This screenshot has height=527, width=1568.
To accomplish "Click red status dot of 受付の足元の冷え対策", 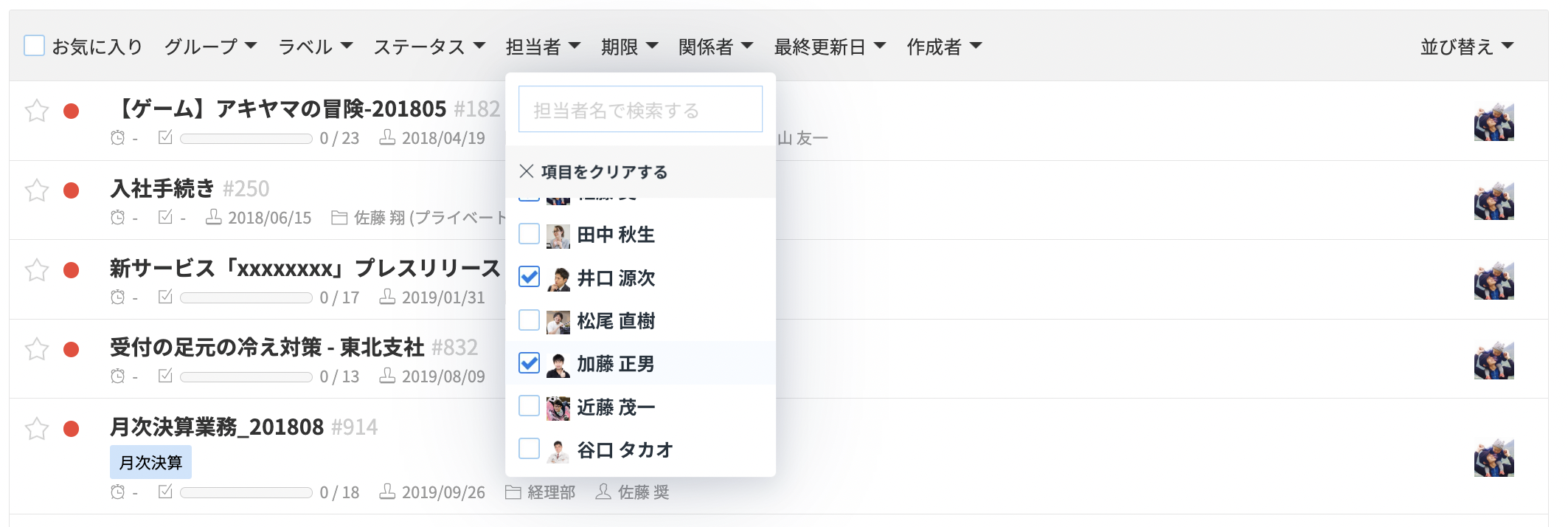I will tap(72, 349).
